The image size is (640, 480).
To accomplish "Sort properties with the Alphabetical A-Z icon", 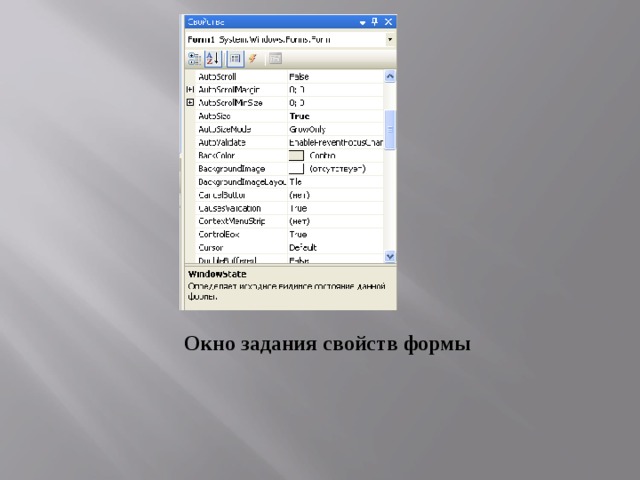I will pos(213,58).
